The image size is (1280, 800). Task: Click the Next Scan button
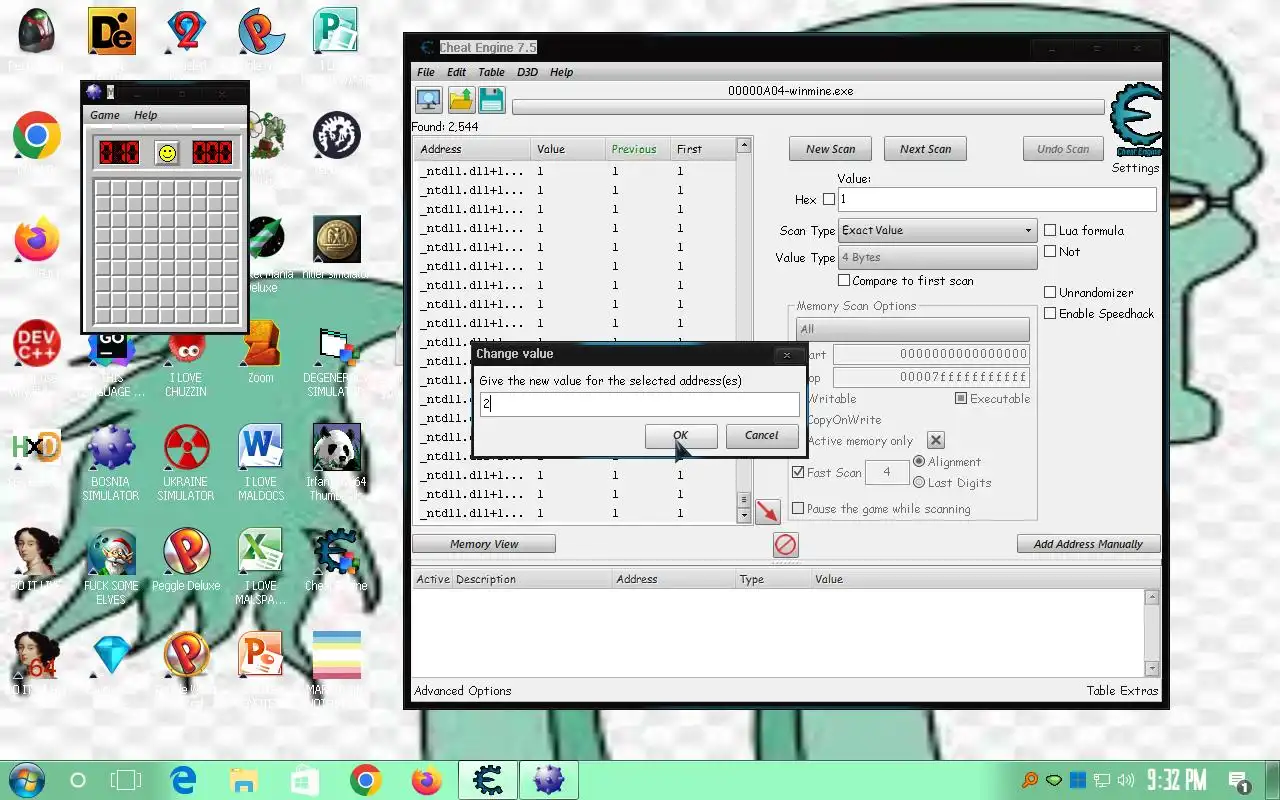[x=926, y=149]
